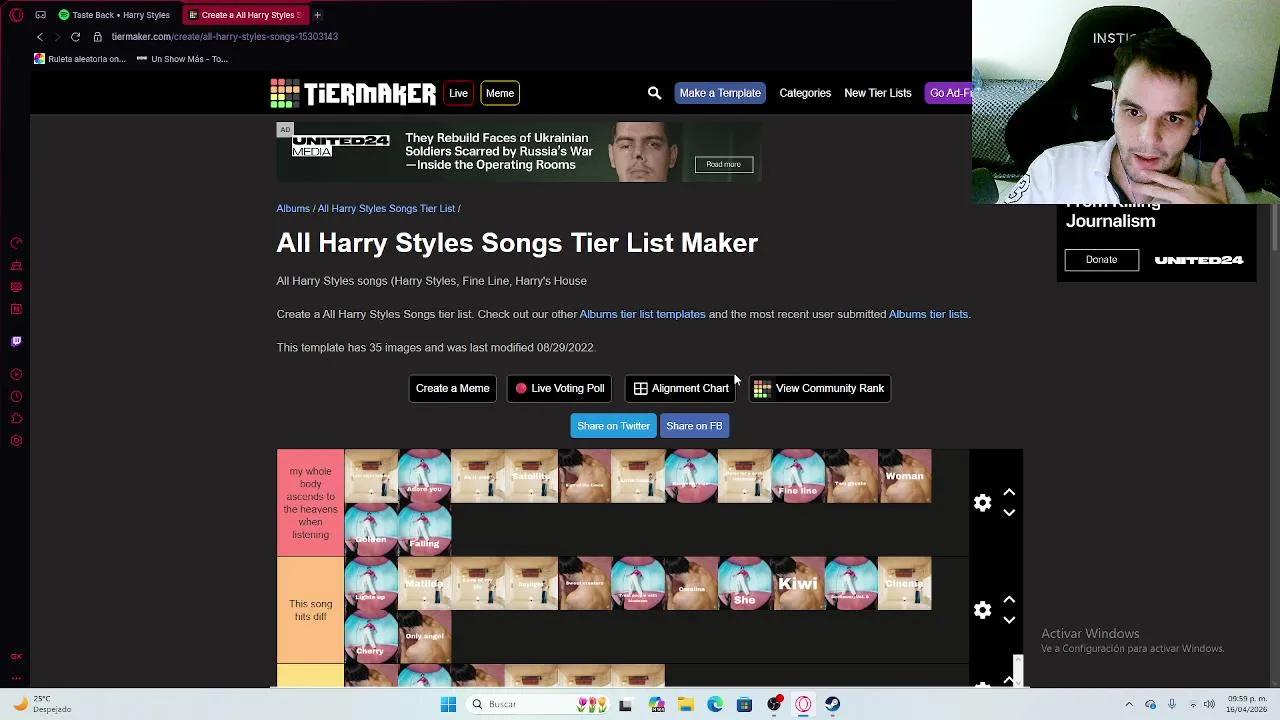1280x720 pixels.
Task: Open a new tab with plus icon
Action: point(317,15)
